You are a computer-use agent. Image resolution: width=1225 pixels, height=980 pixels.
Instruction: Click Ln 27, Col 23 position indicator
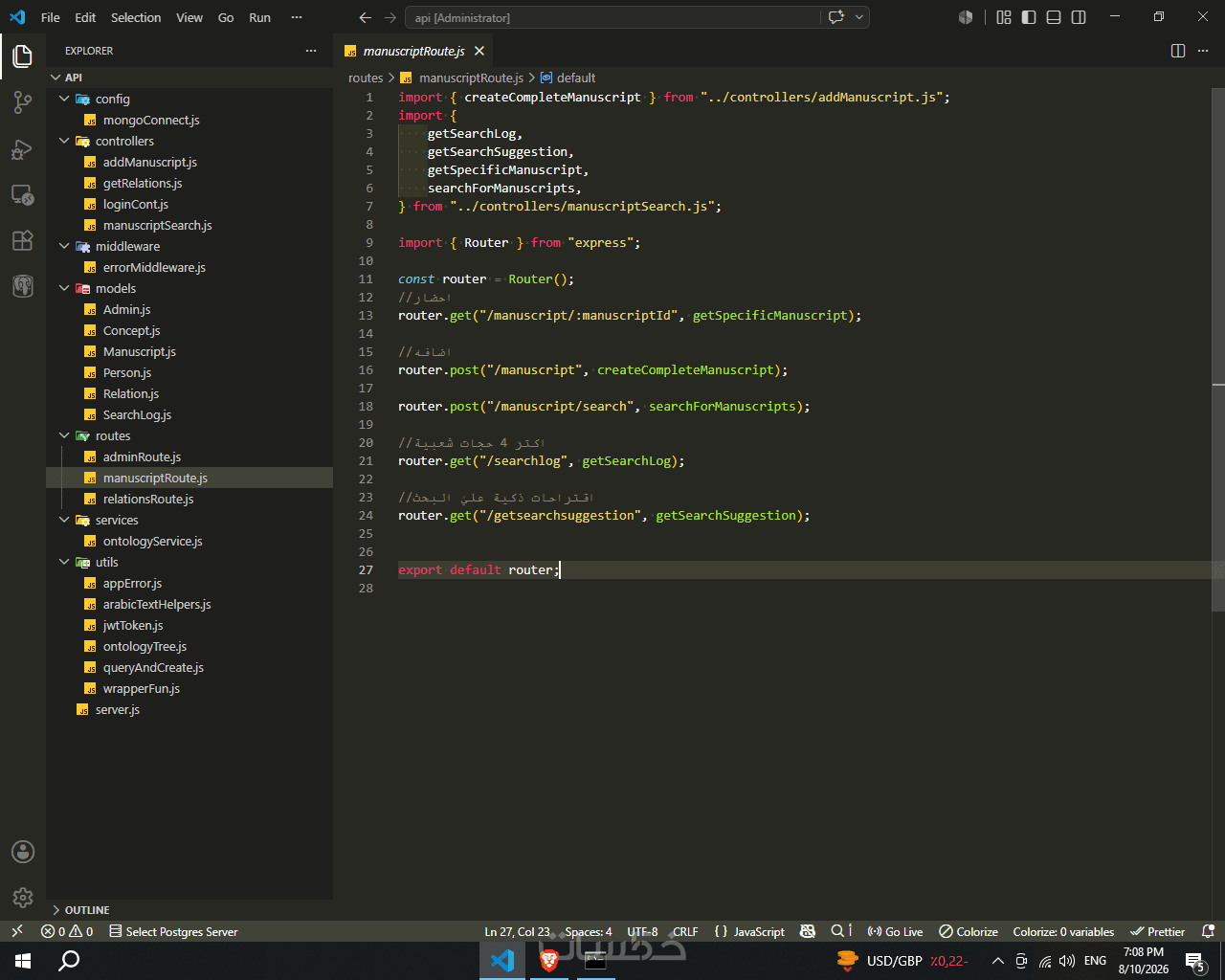(517, 931)
